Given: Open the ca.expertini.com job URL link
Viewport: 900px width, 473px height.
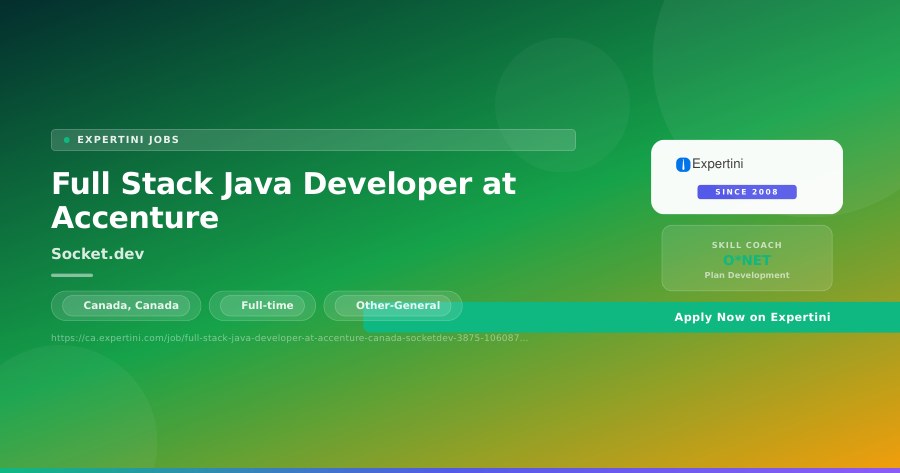Looking at the screenshot, I should (289, 338).
